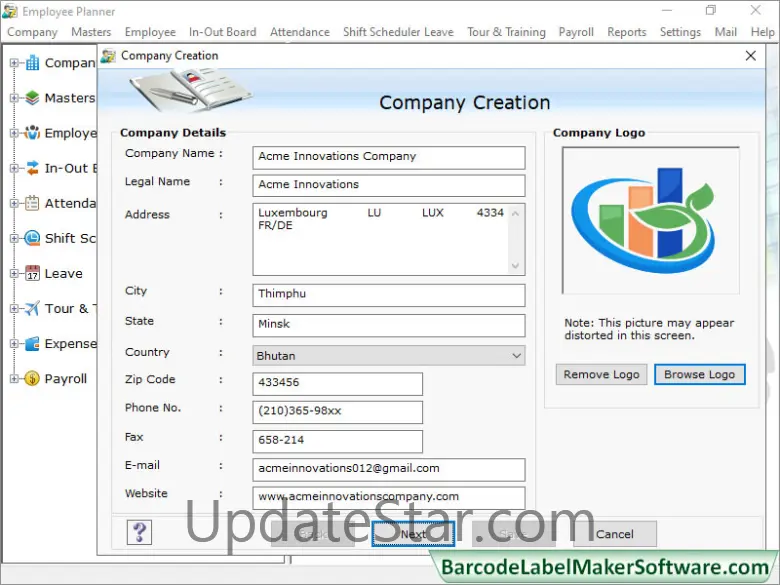Open the Tour & Training menu
The width and height of the screenshot is (780, 585).
click(x=506, y=32)
